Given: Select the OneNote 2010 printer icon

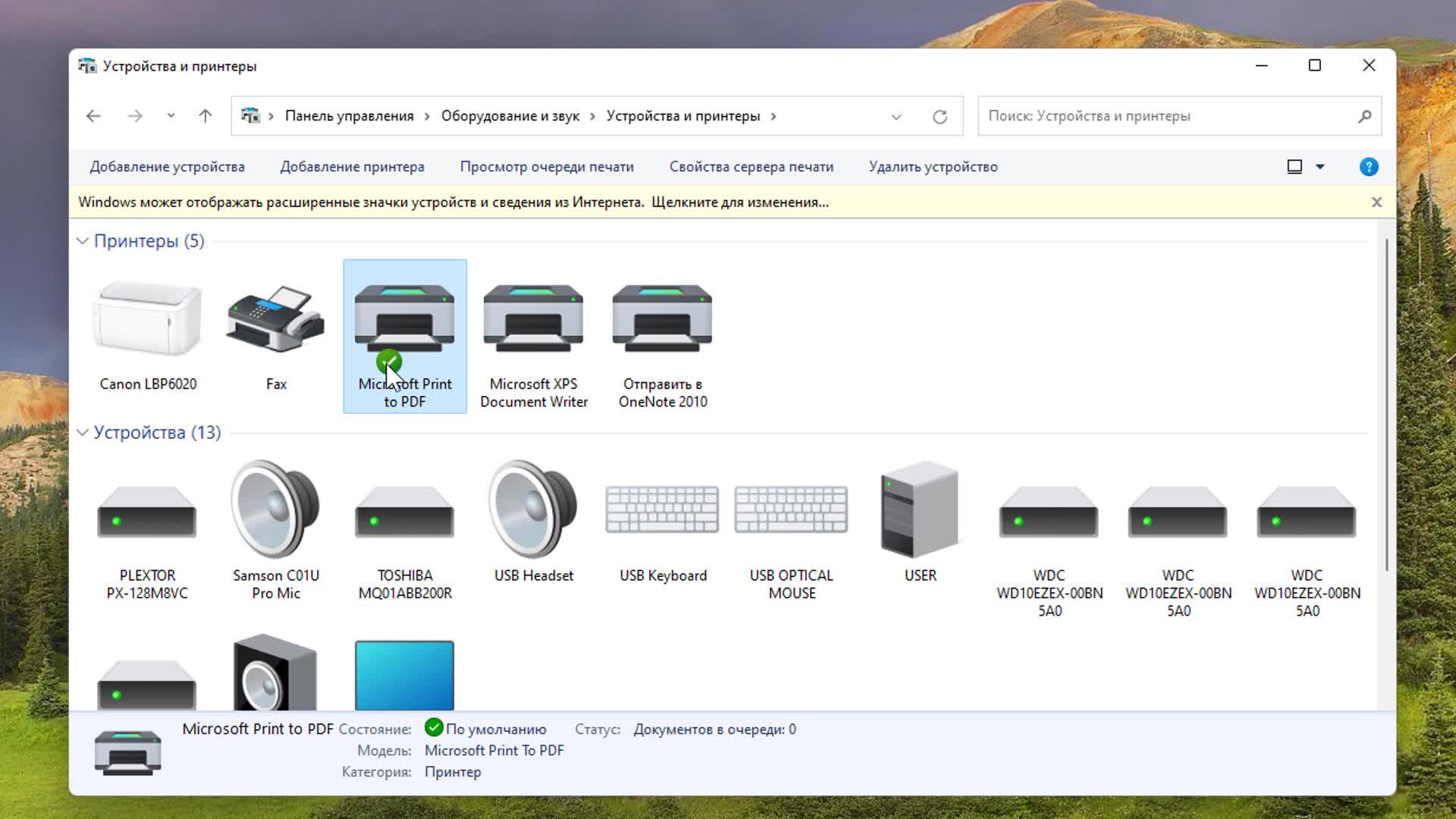Looking at the screenshot, I should tap(662, 318).
